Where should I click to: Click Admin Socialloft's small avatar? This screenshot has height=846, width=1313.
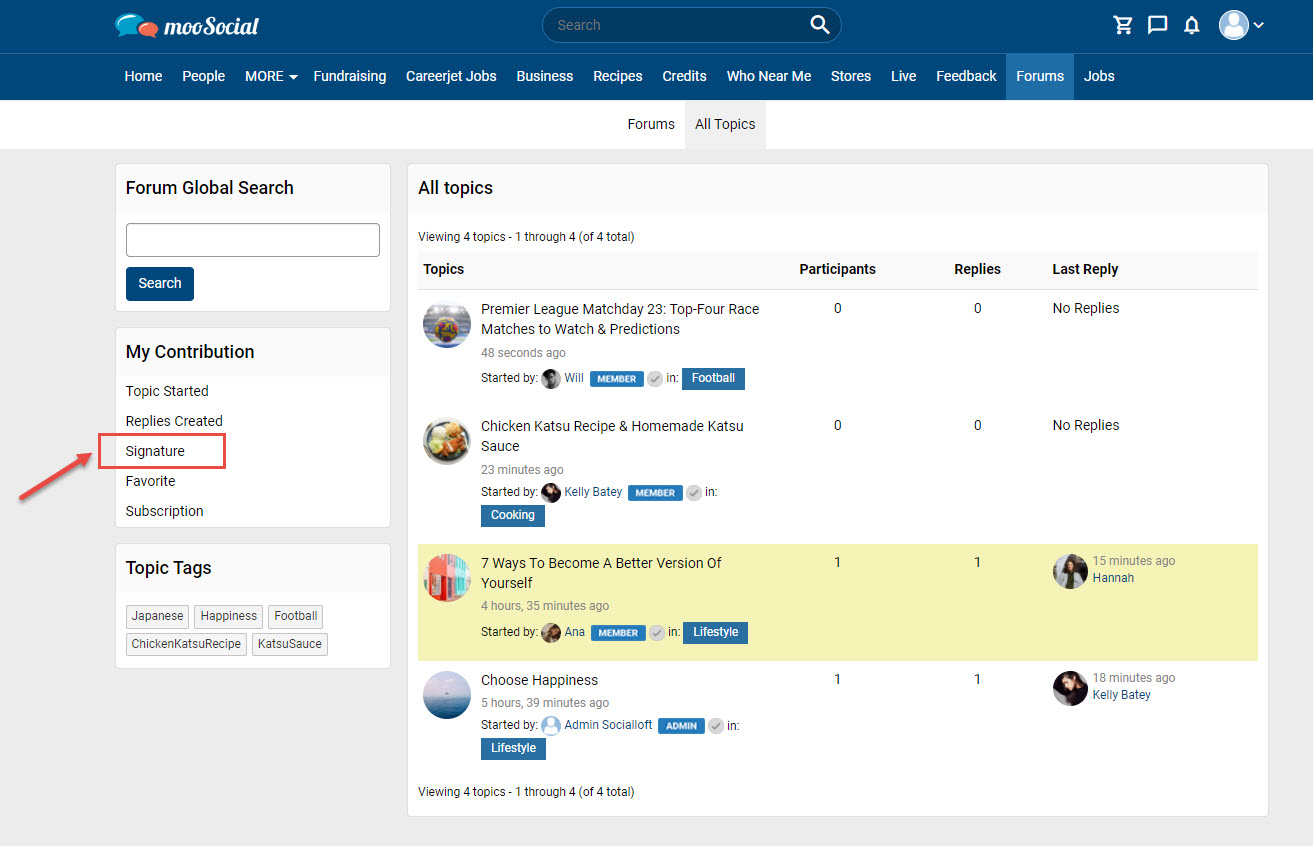click(x=551, y=726)
